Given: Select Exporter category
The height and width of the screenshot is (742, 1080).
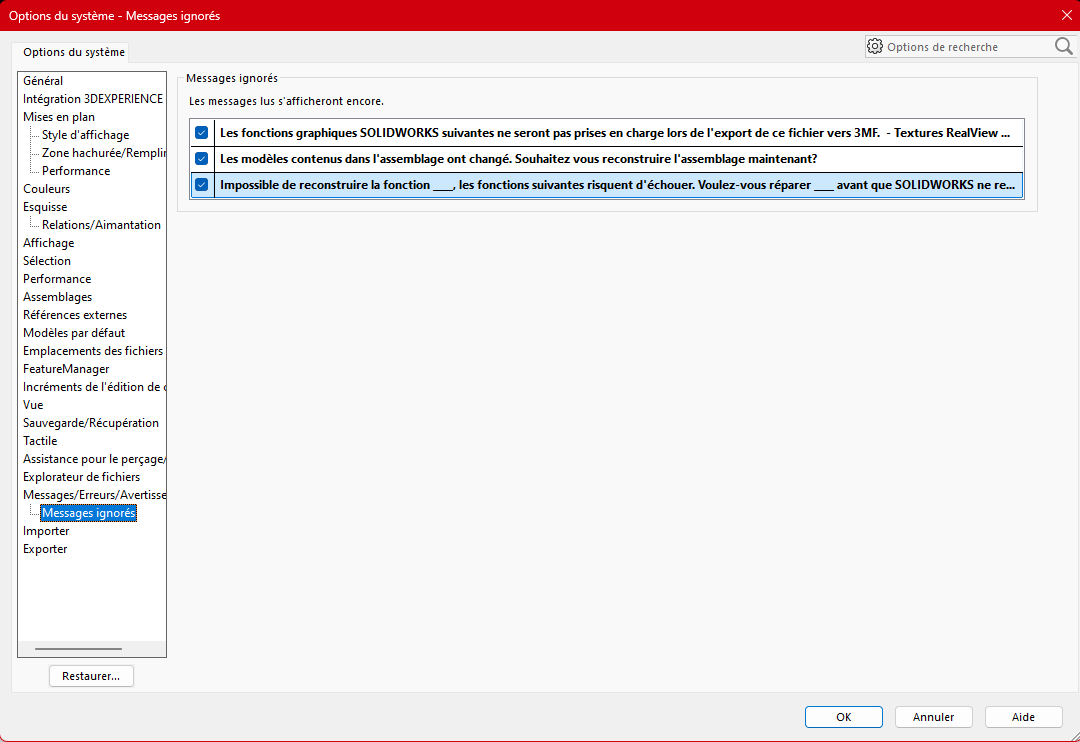Looking at the screenshot, I should click(x=45, y=549).
